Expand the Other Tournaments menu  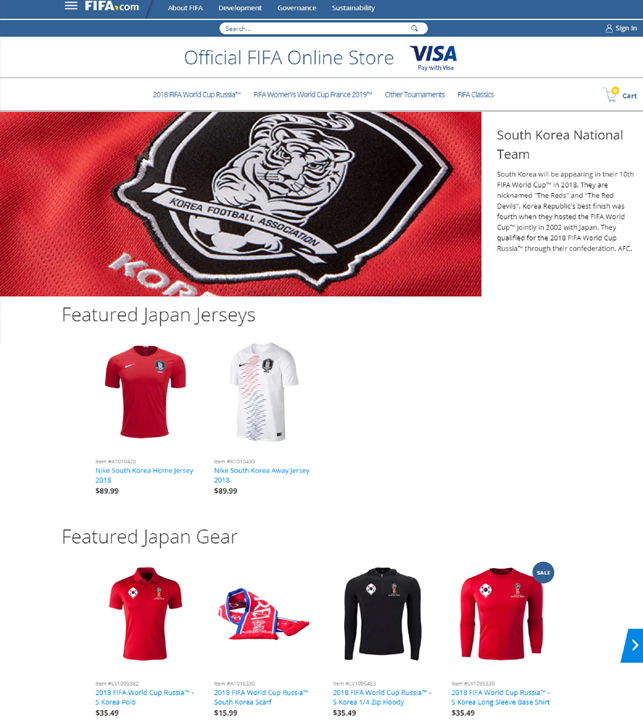(415, 95)
